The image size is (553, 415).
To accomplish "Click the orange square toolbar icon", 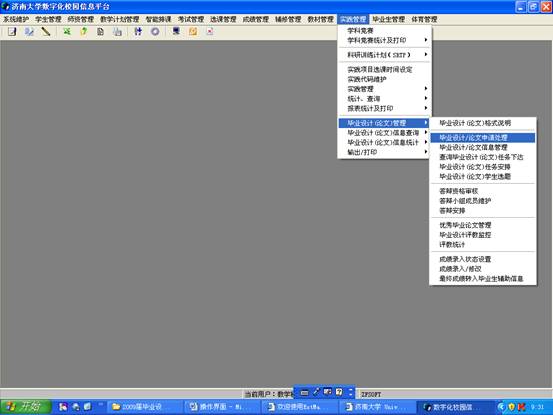I will [193, 32].
